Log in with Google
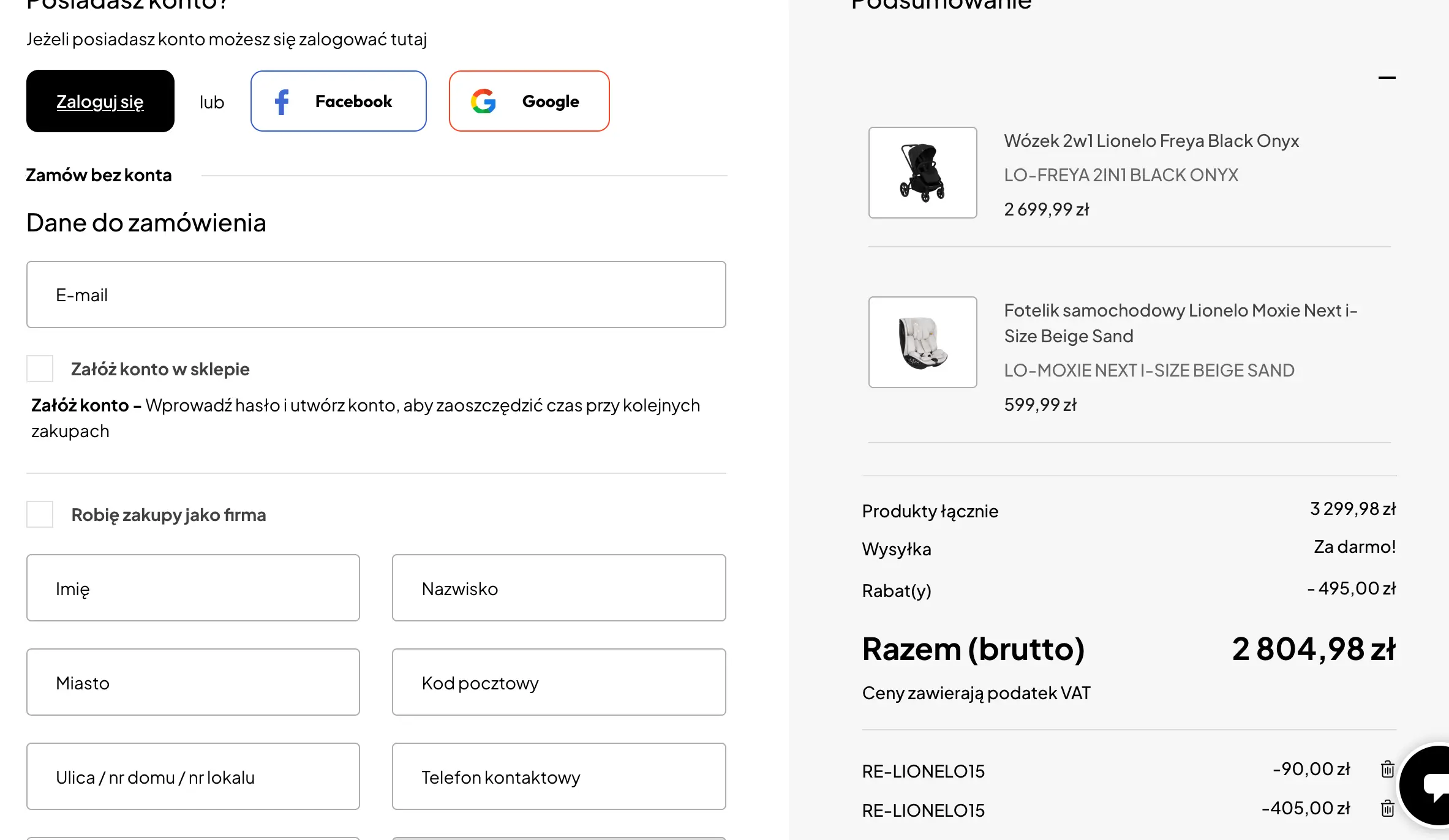 pyautogui.click(x=529, y=101)
